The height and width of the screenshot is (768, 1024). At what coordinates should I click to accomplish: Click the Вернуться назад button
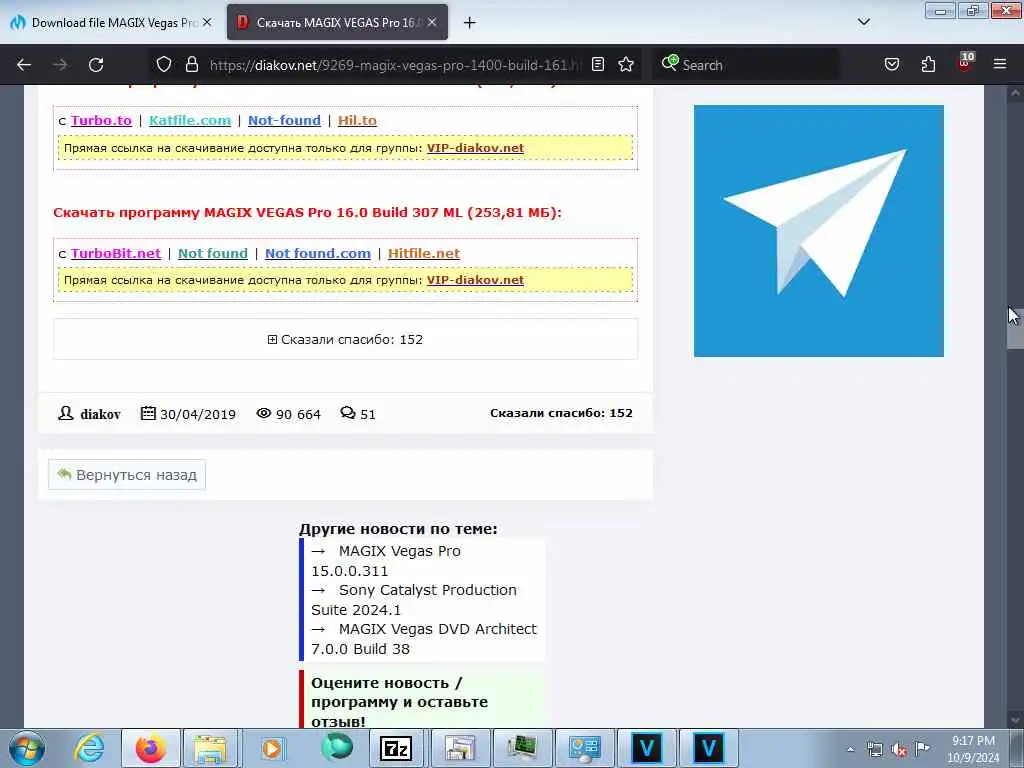coord(127,475)
